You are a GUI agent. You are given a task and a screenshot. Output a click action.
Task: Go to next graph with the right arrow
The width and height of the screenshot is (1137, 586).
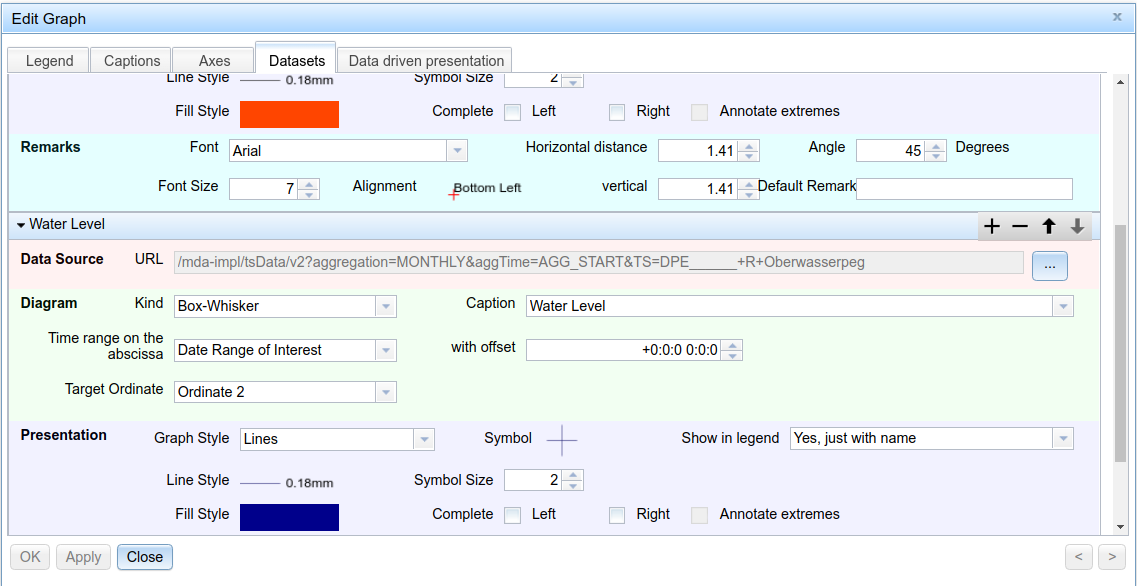pyautogui.click(x=1111, y=557)
